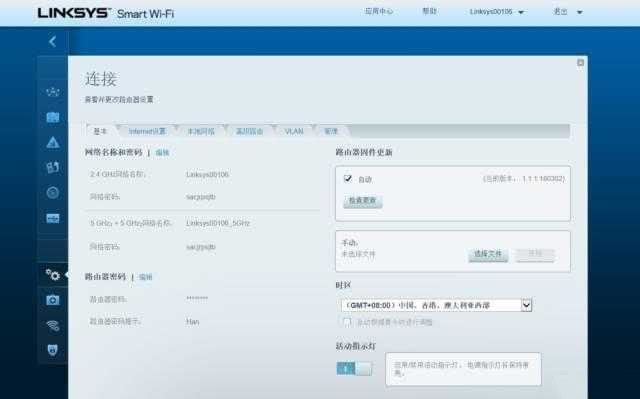Click the back arrow above the sidebar
Viewport: 640px width, 399px height.
[52, 41]
